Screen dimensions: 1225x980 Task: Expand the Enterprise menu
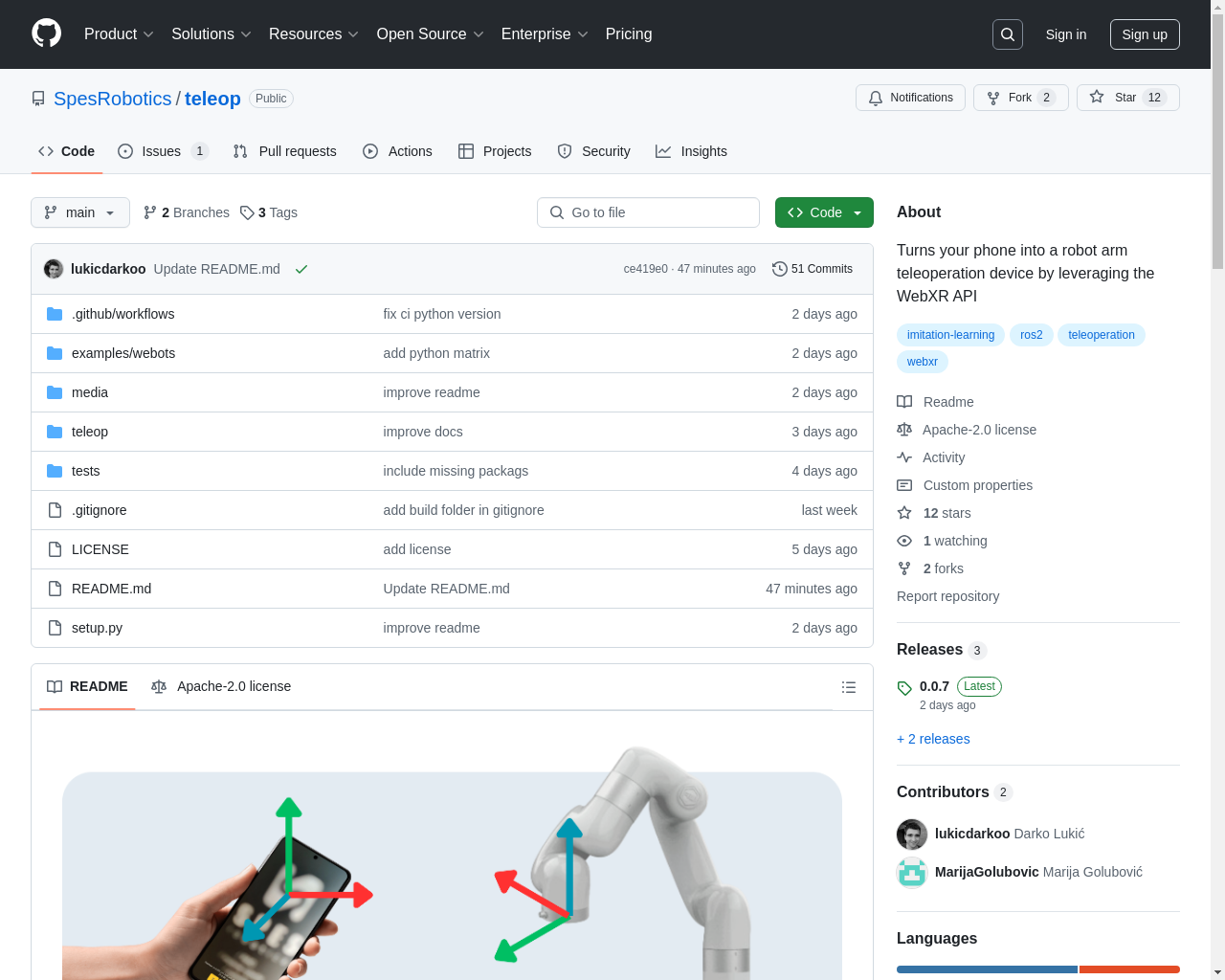pyautogui.click(x=545, y=34)
